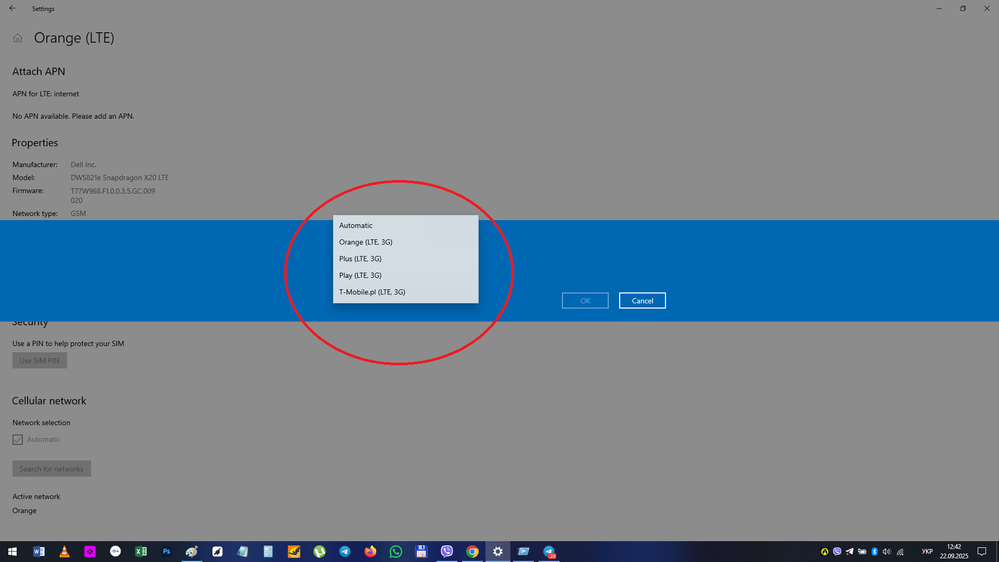Launch Firefox from the taskbar
This screenshot has width=999, height=562.
370,552
